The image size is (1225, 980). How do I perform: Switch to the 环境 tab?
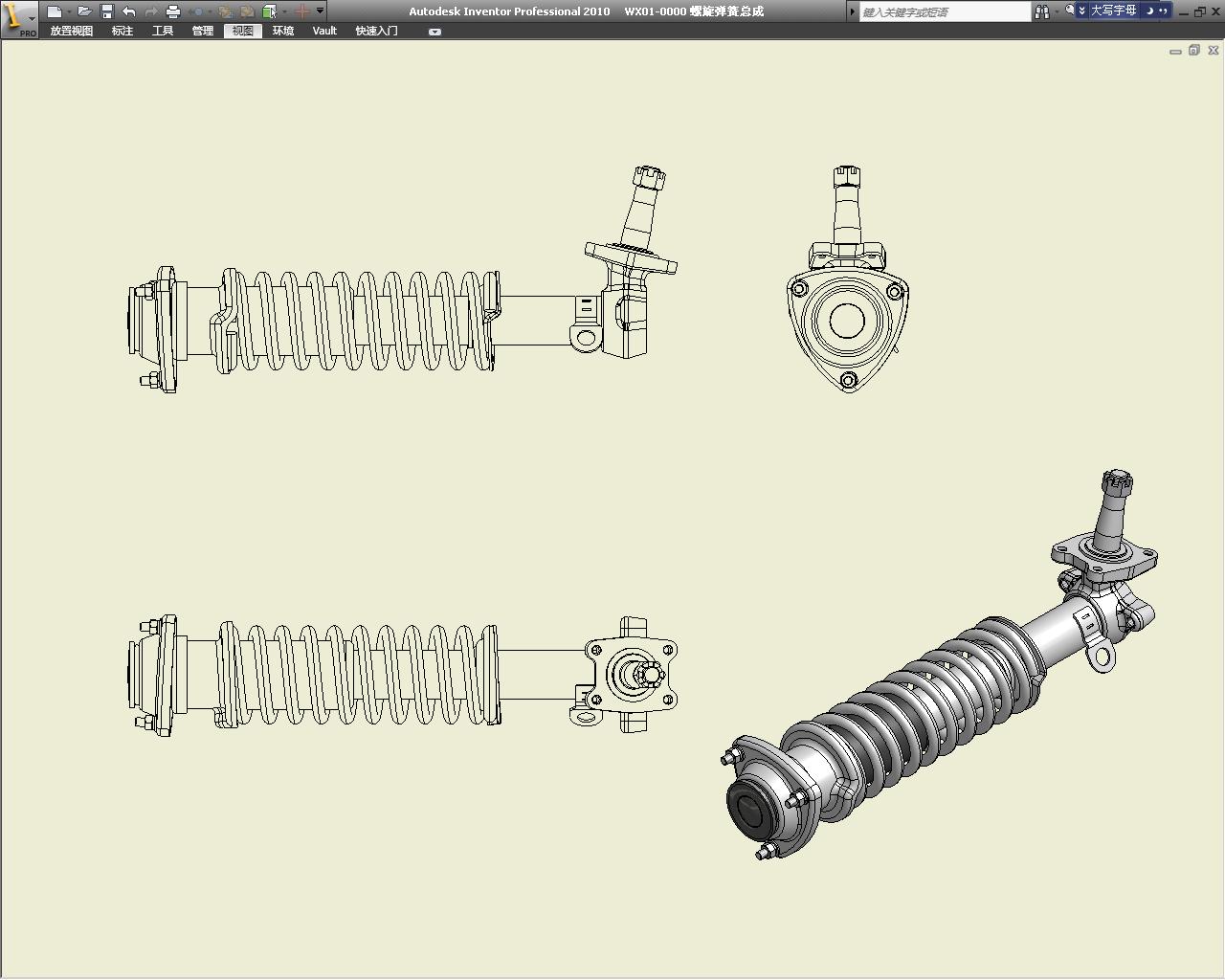click(283, 31)
